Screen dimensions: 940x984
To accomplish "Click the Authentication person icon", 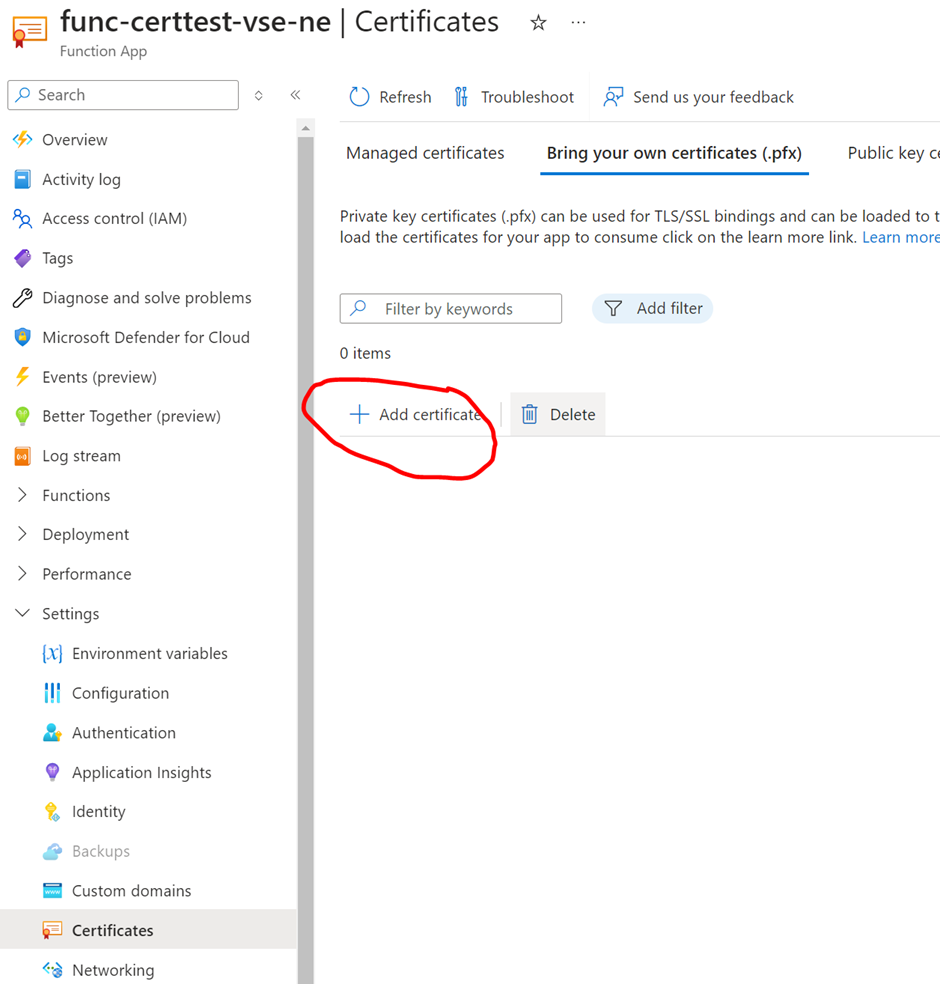I will pyautogui.click(x=52, y=732).
